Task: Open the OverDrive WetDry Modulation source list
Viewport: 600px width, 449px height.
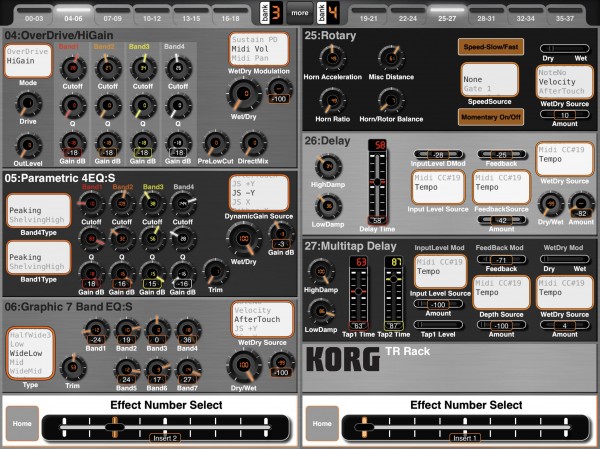Action: [259, 49]
